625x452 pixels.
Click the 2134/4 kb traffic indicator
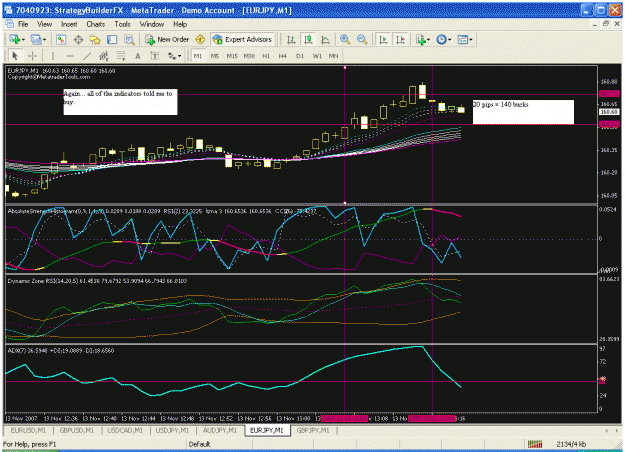(571, 444)
